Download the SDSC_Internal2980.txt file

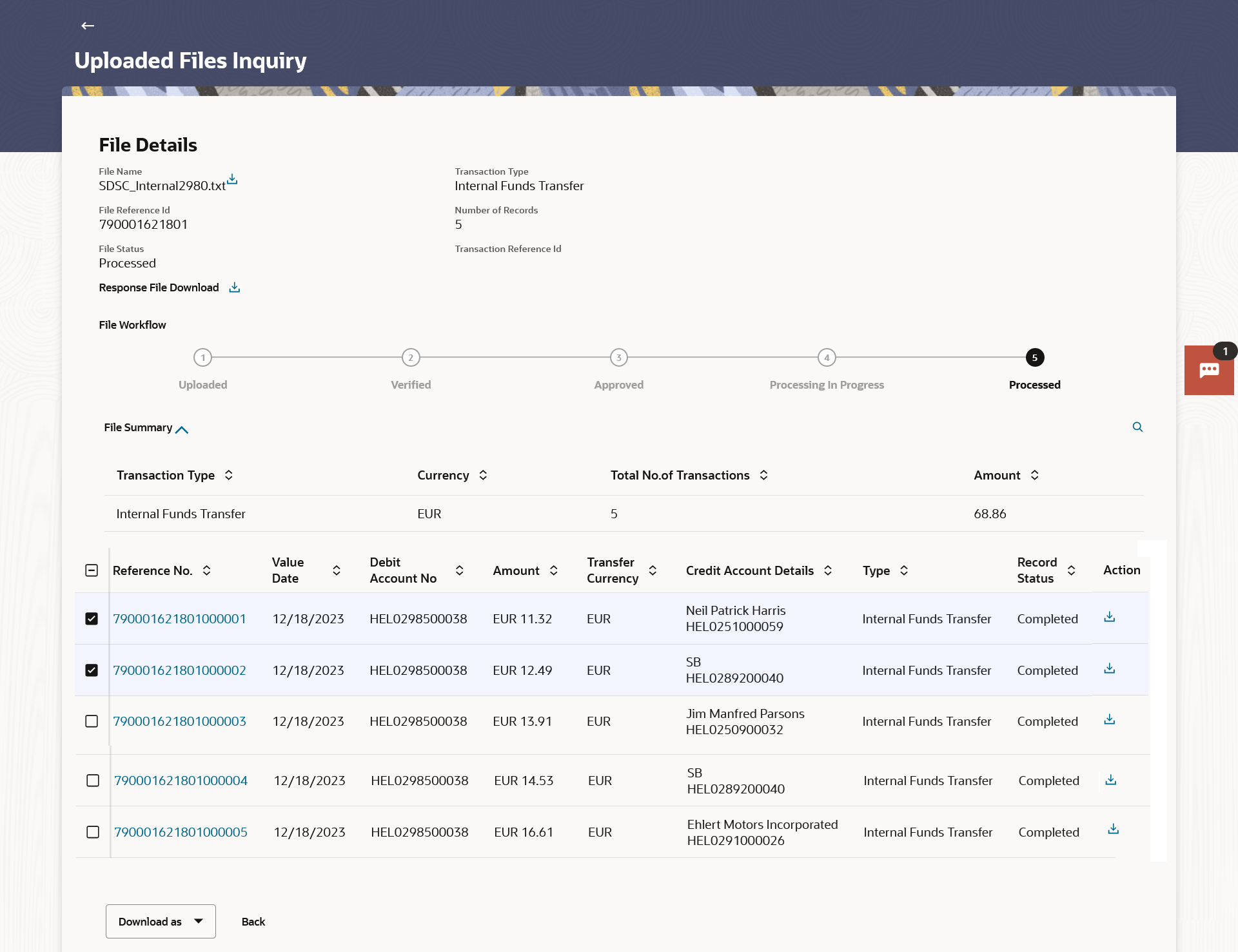pyautogui.click(x=232, y=179)
